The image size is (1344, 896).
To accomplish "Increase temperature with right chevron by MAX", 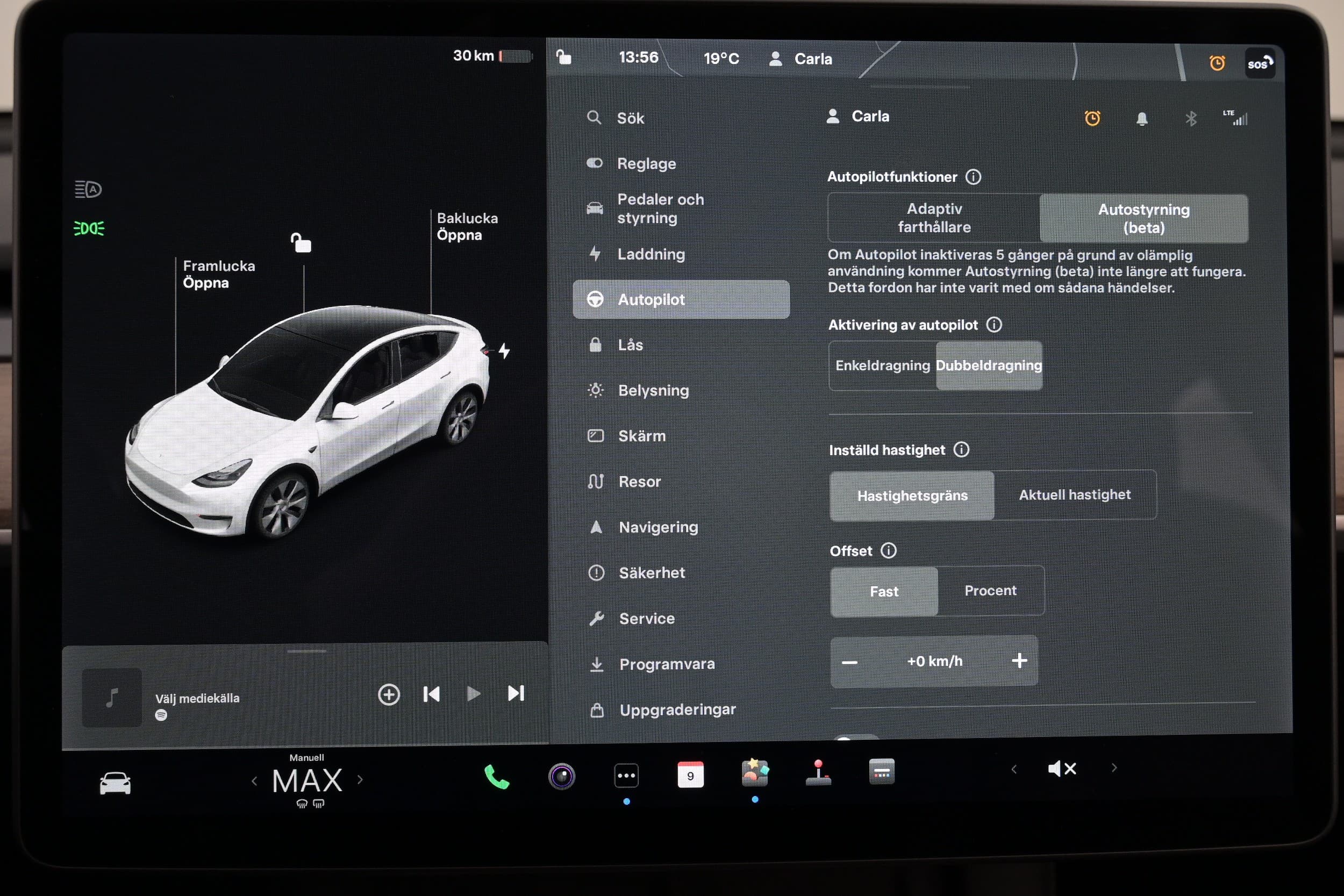I will click(360, 779).
